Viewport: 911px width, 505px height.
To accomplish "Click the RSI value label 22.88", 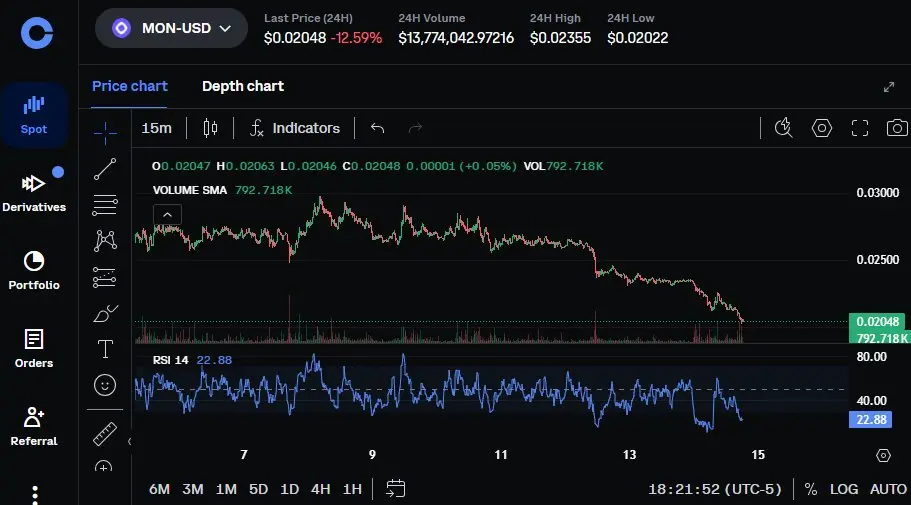I will pyautogui.click(x=870, y=420).
